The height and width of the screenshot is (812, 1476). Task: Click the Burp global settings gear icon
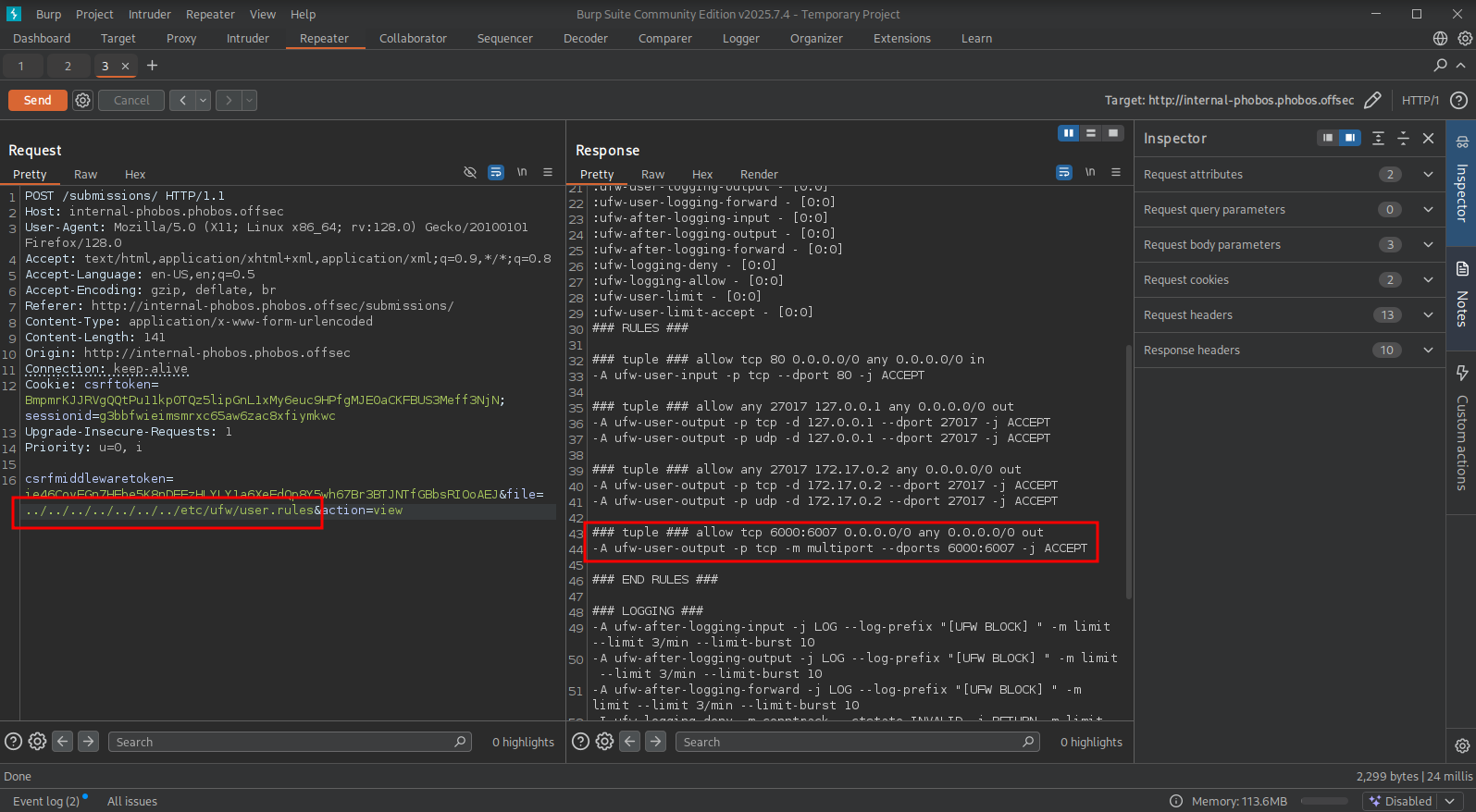click(1465, 38)
